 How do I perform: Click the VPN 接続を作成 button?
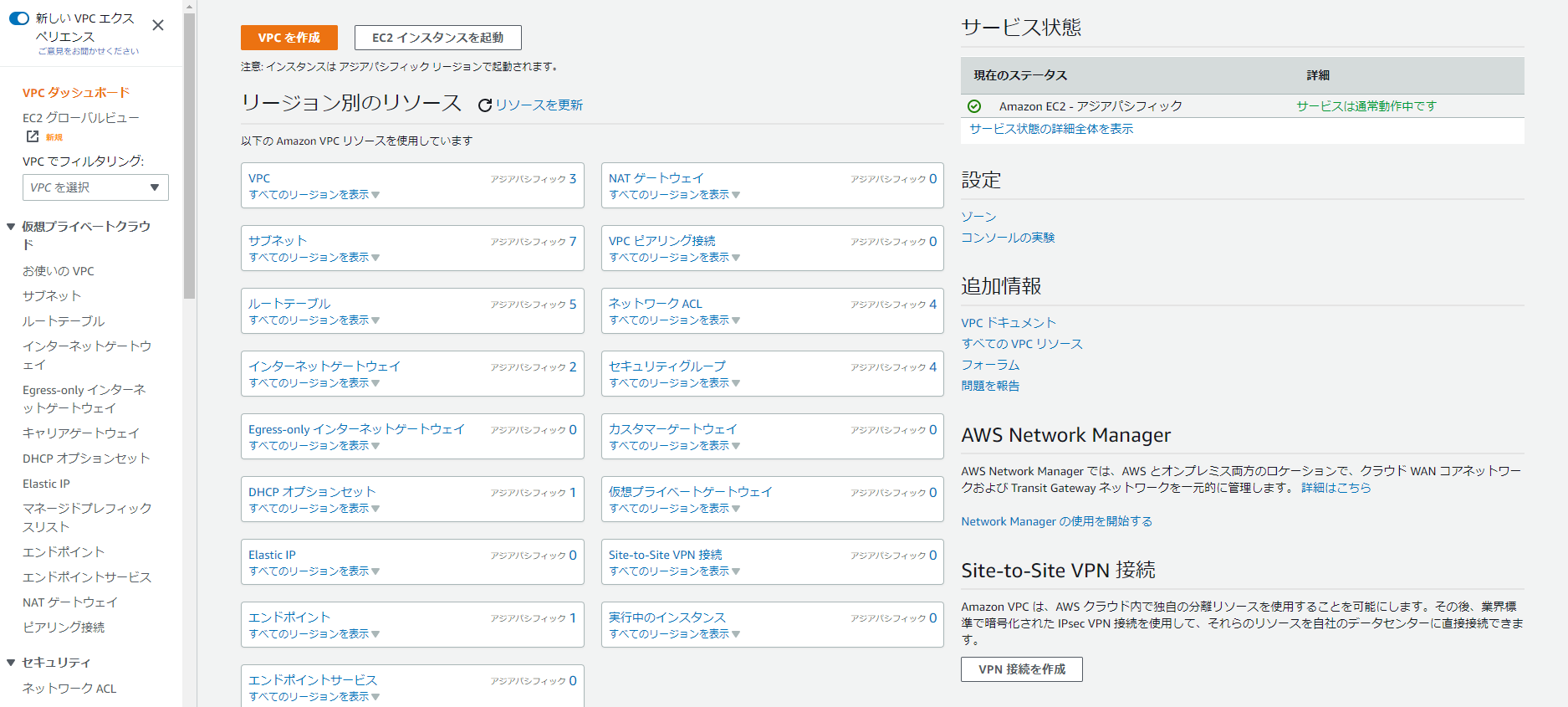point(1022,669)
